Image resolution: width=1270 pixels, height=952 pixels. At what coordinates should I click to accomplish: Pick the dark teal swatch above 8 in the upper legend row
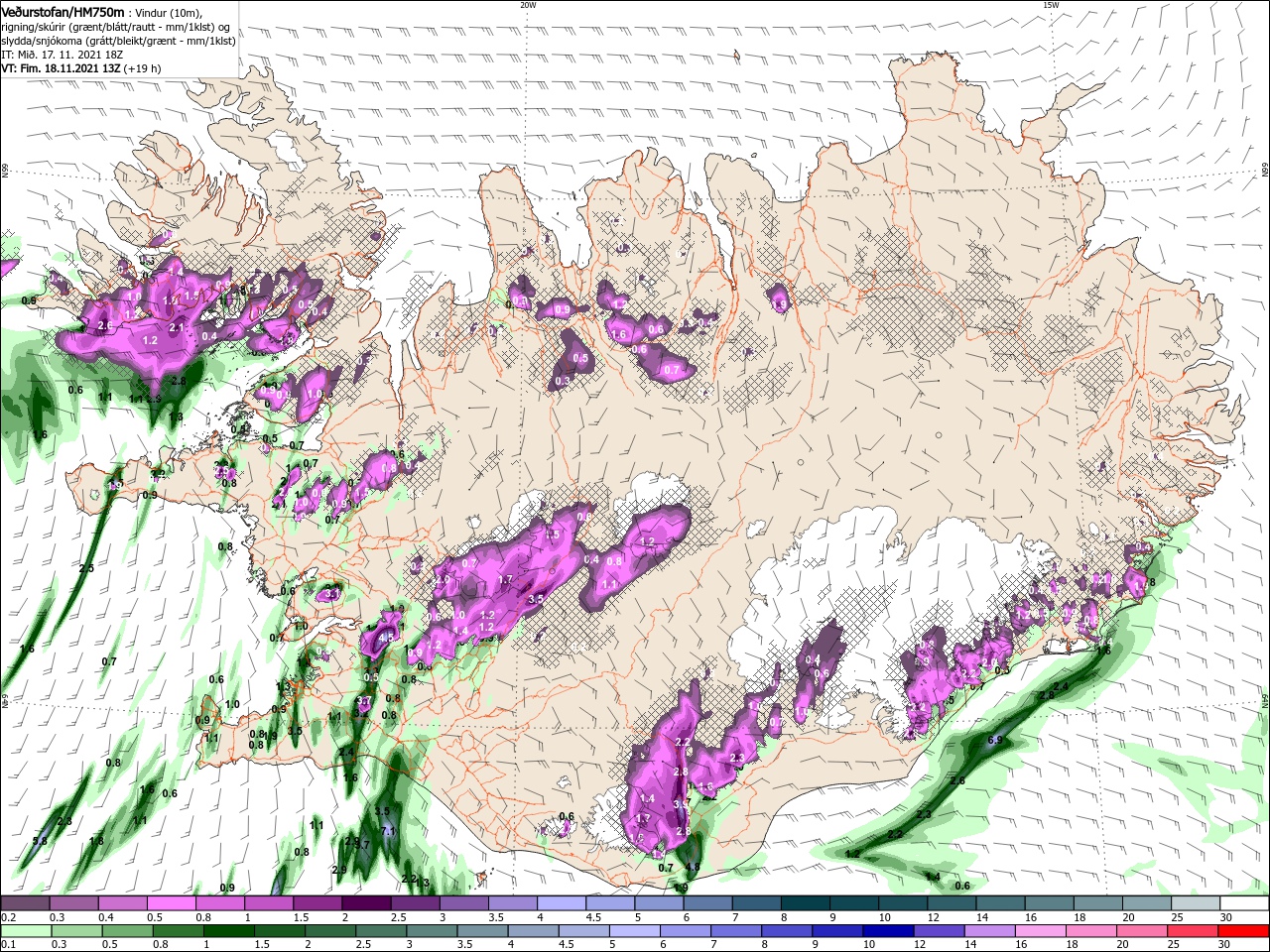click(x=806, y=902)
